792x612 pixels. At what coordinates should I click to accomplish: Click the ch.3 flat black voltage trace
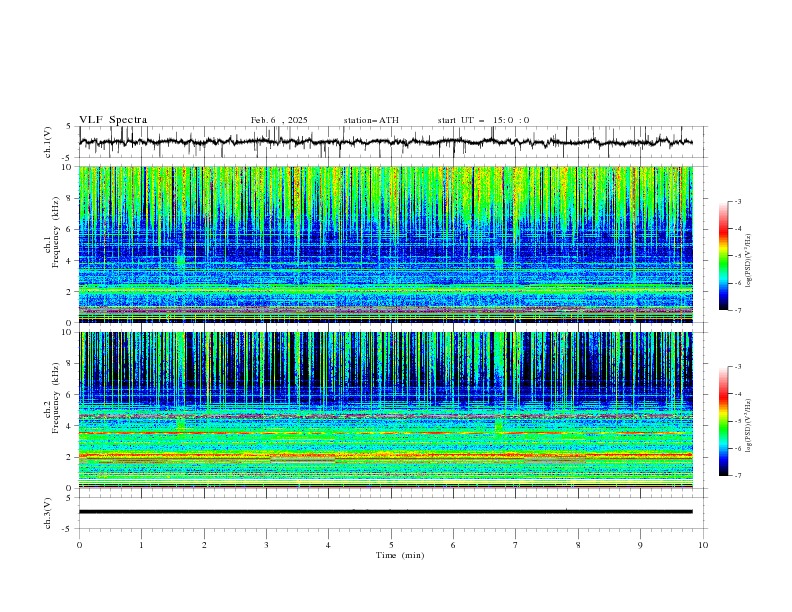point(385,512)
